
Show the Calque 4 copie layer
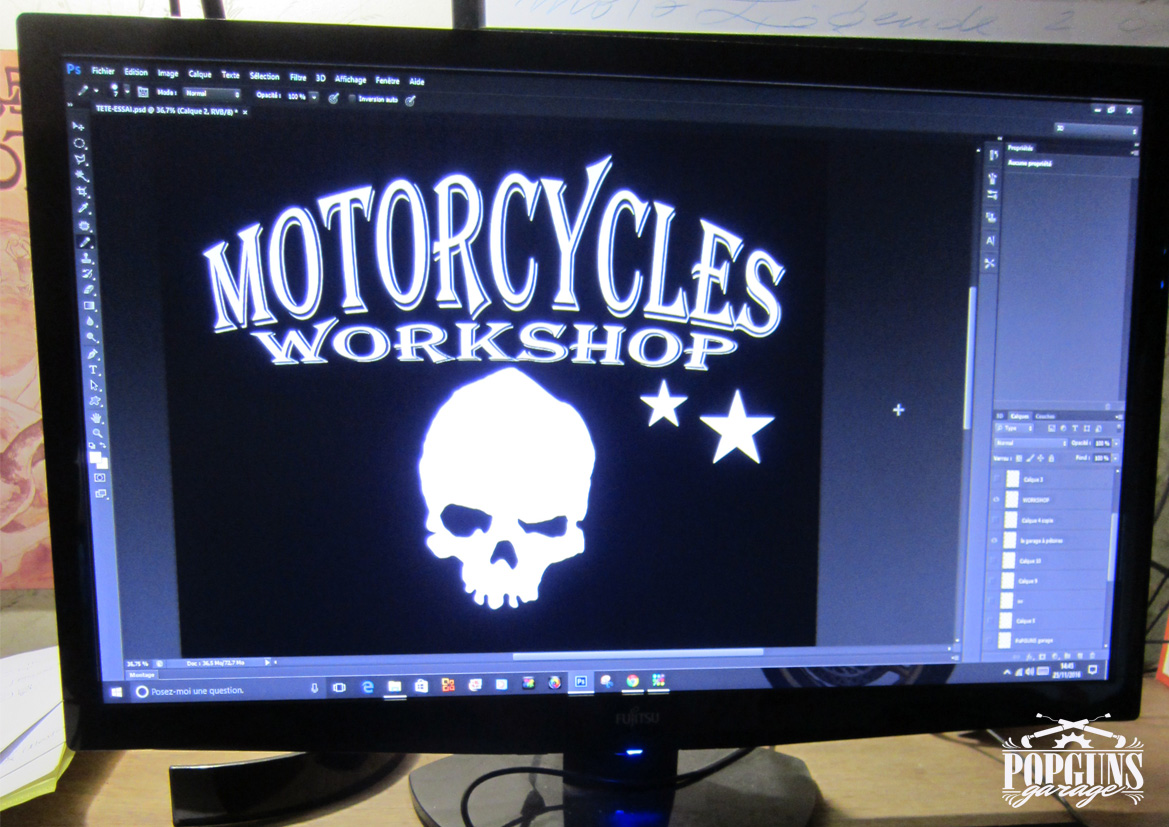[x=995, y=521]
